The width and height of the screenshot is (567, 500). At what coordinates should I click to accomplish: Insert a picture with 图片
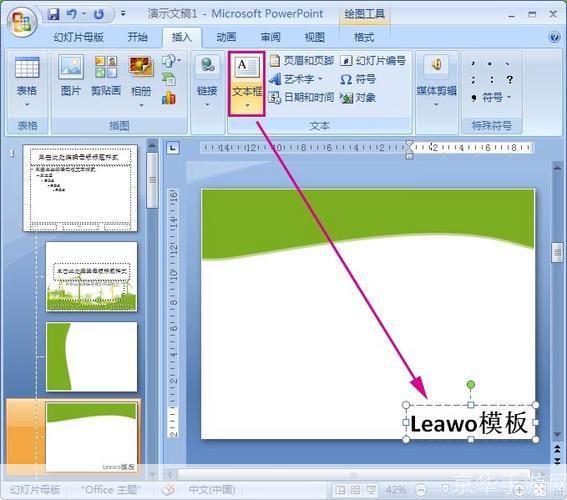click(71, 75)
